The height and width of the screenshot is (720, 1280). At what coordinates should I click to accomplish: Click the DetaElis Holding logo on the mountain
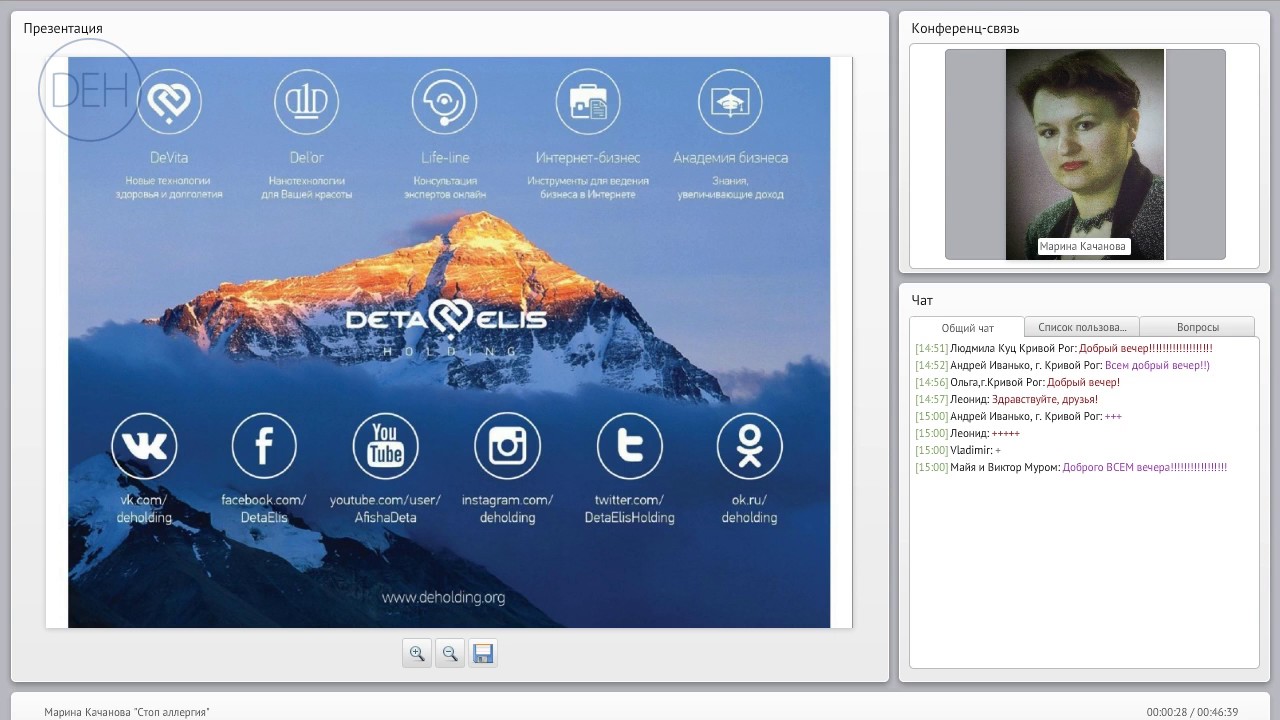pos(446,326)
